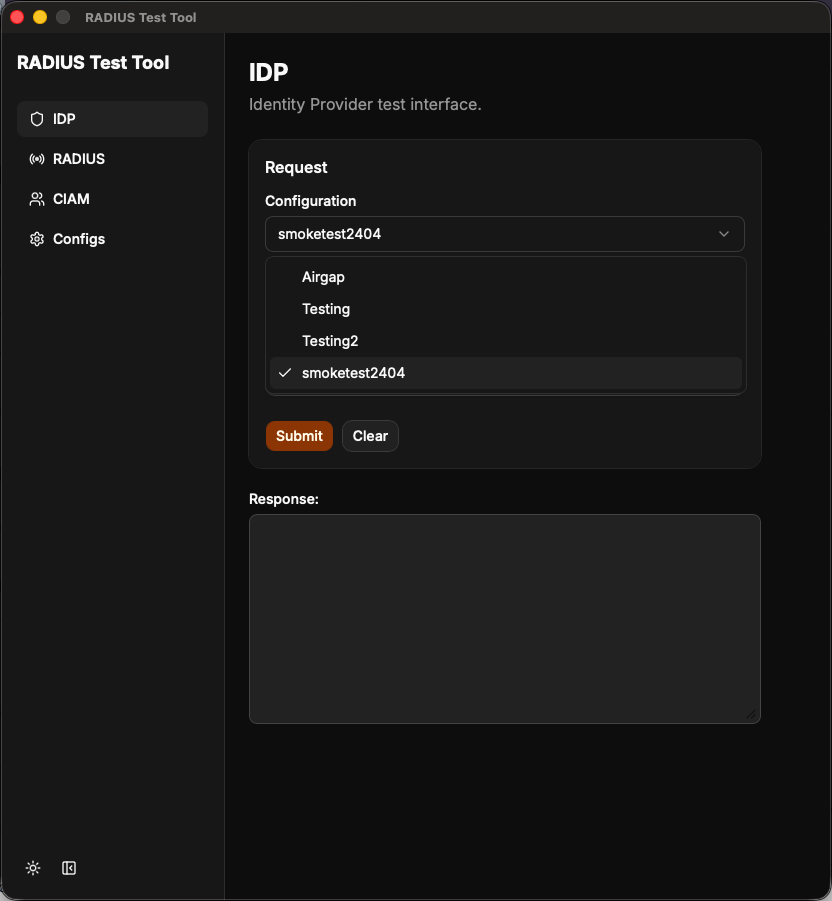Minimize window with the yellow button

click(40, 17)
